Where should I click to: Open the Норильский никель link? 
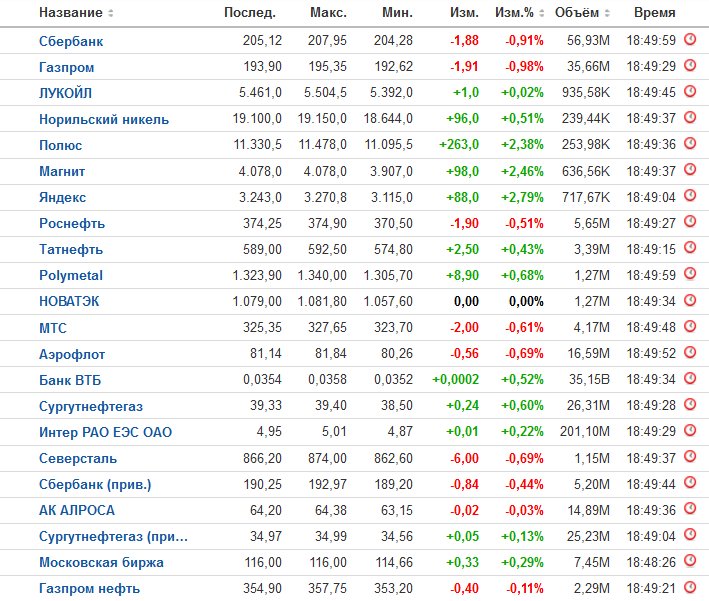tap(104, 119)
